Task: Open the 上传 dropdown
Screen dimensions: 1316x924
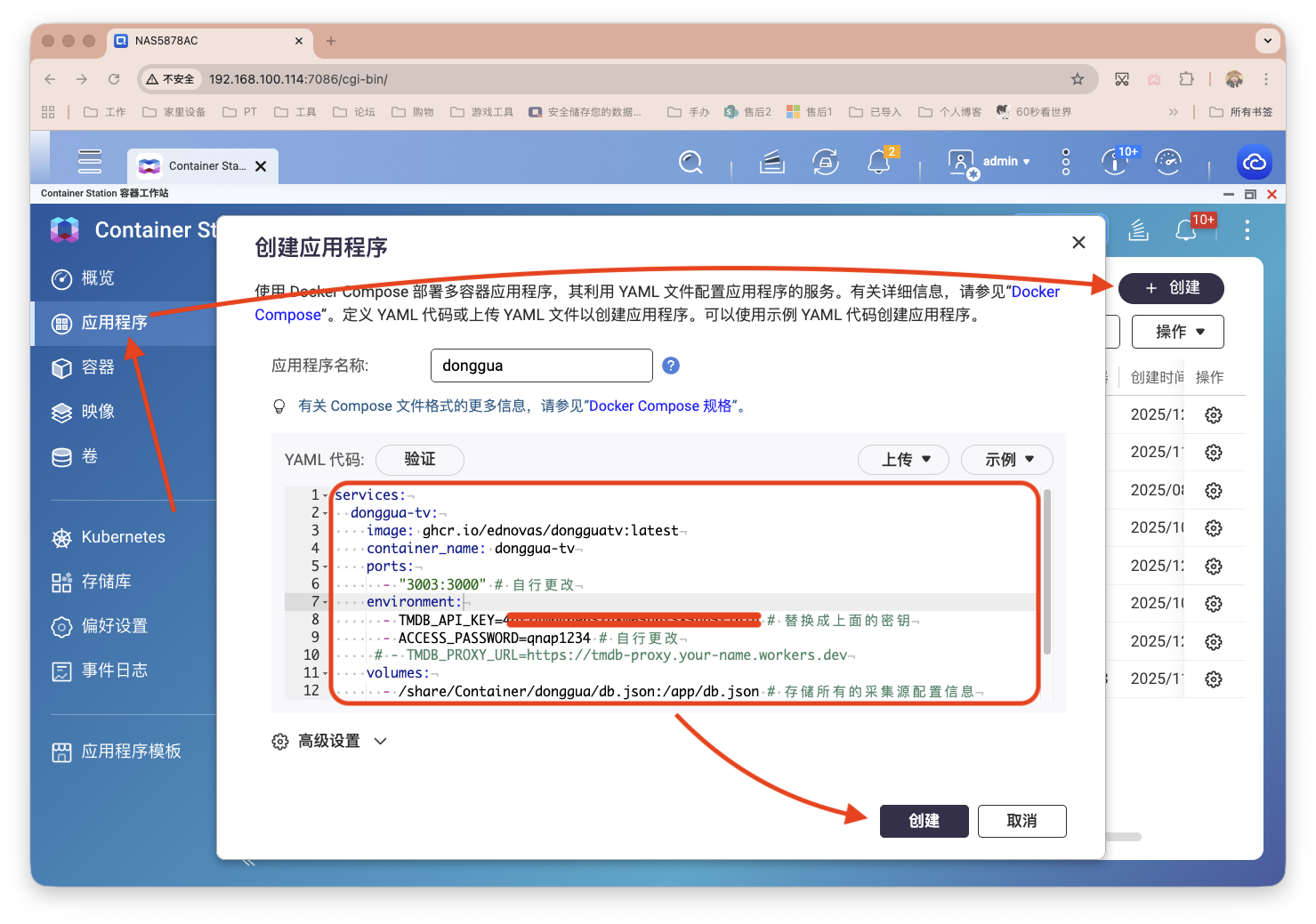Action: [x=903, y=460]
